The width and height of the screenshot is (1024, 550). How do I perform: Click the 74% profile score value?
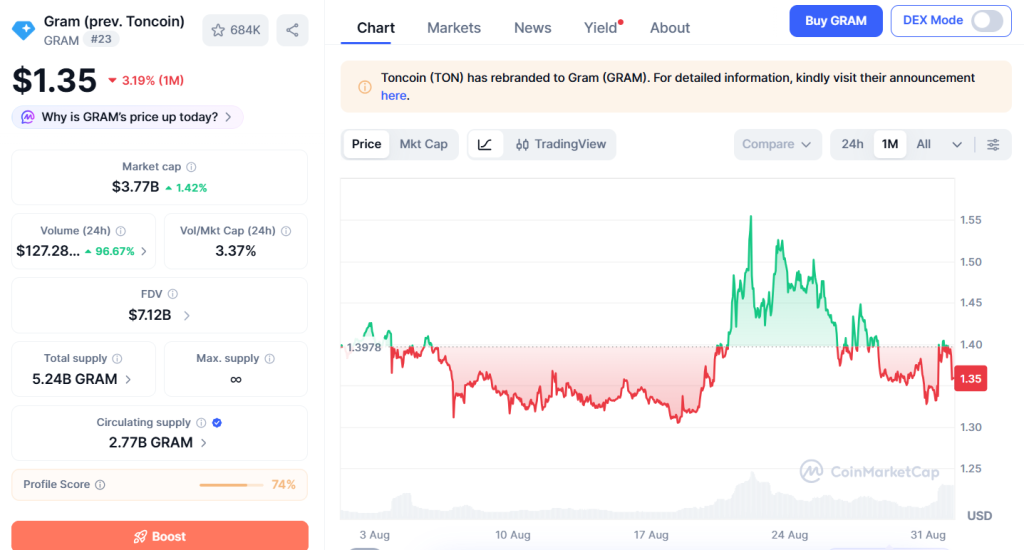[x=283, y=485]
